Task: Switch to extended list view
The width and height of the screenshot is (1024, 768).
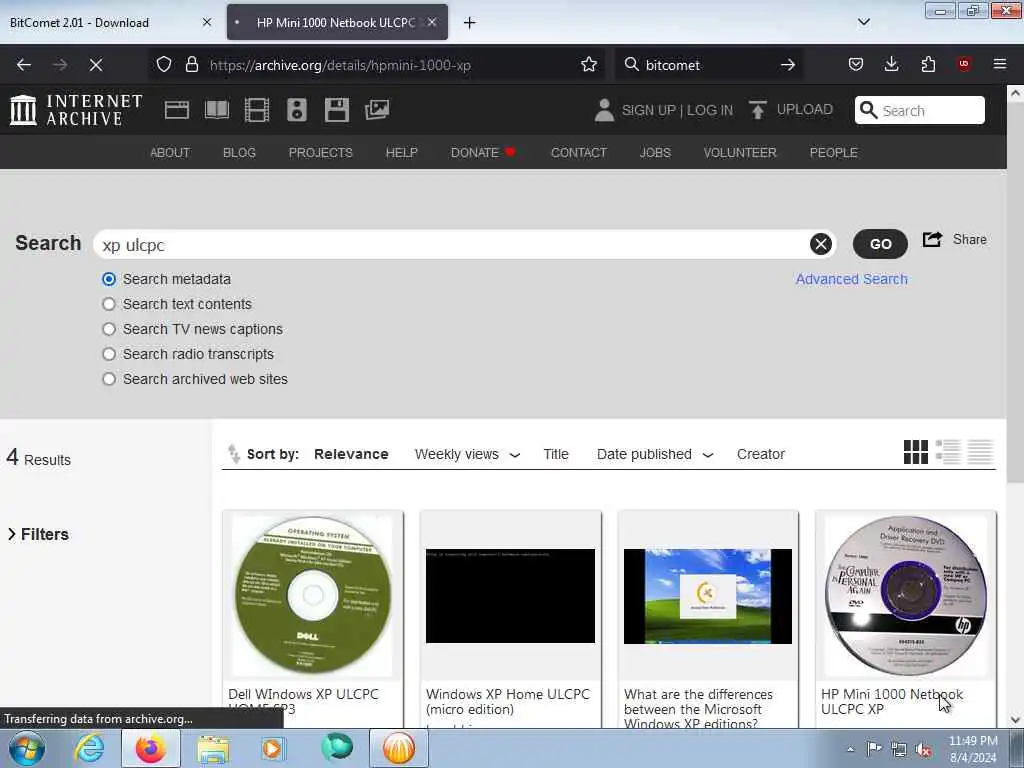Action: pyautogui.click(x=948, y=452)
